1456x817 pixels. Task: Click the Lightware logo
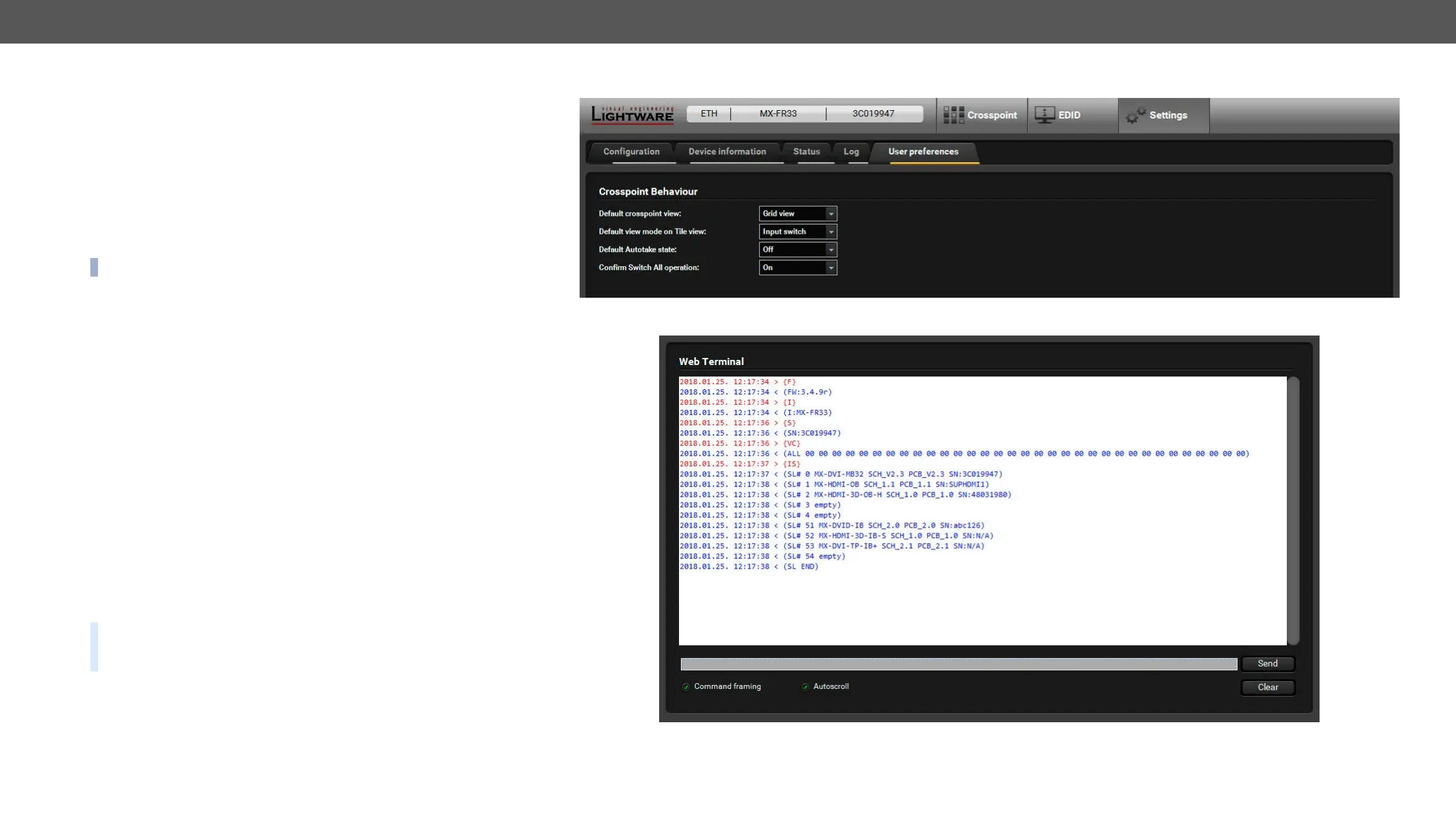coord(632,115)
